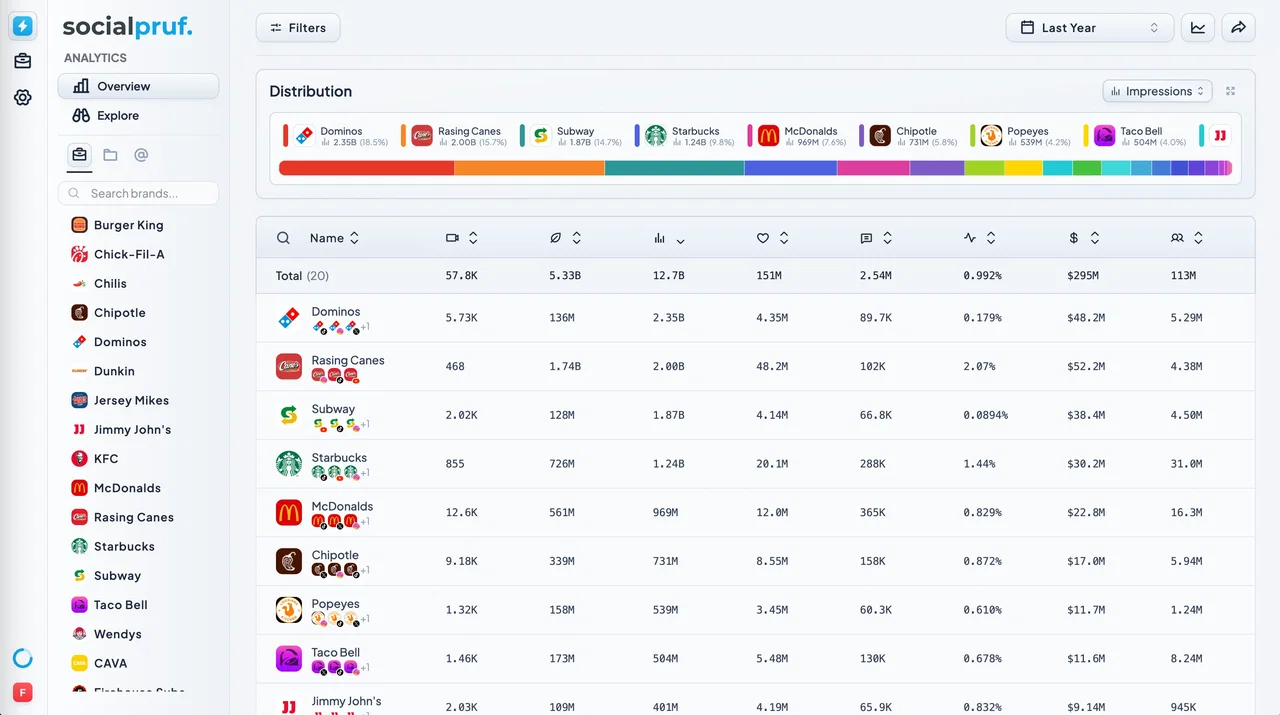The width and height of the screenshot is (1280, 715).
Task: Open the briefcase icon in left rail
Action: (22, 61)
